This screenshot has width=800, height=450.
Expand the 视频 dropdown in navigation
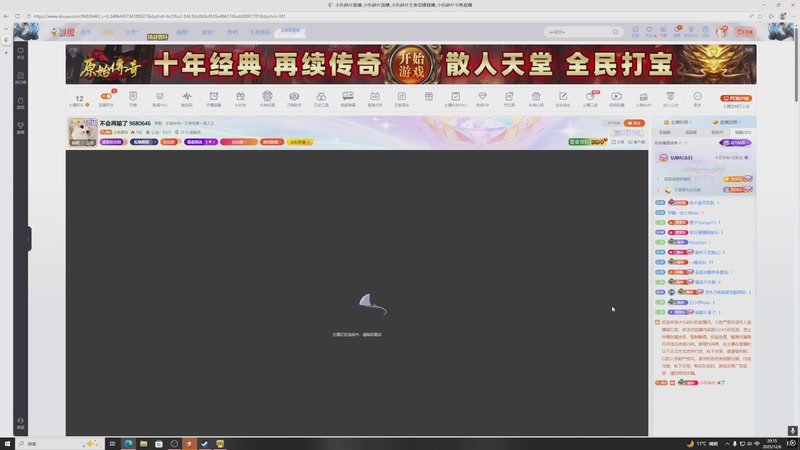coord(183,32)
